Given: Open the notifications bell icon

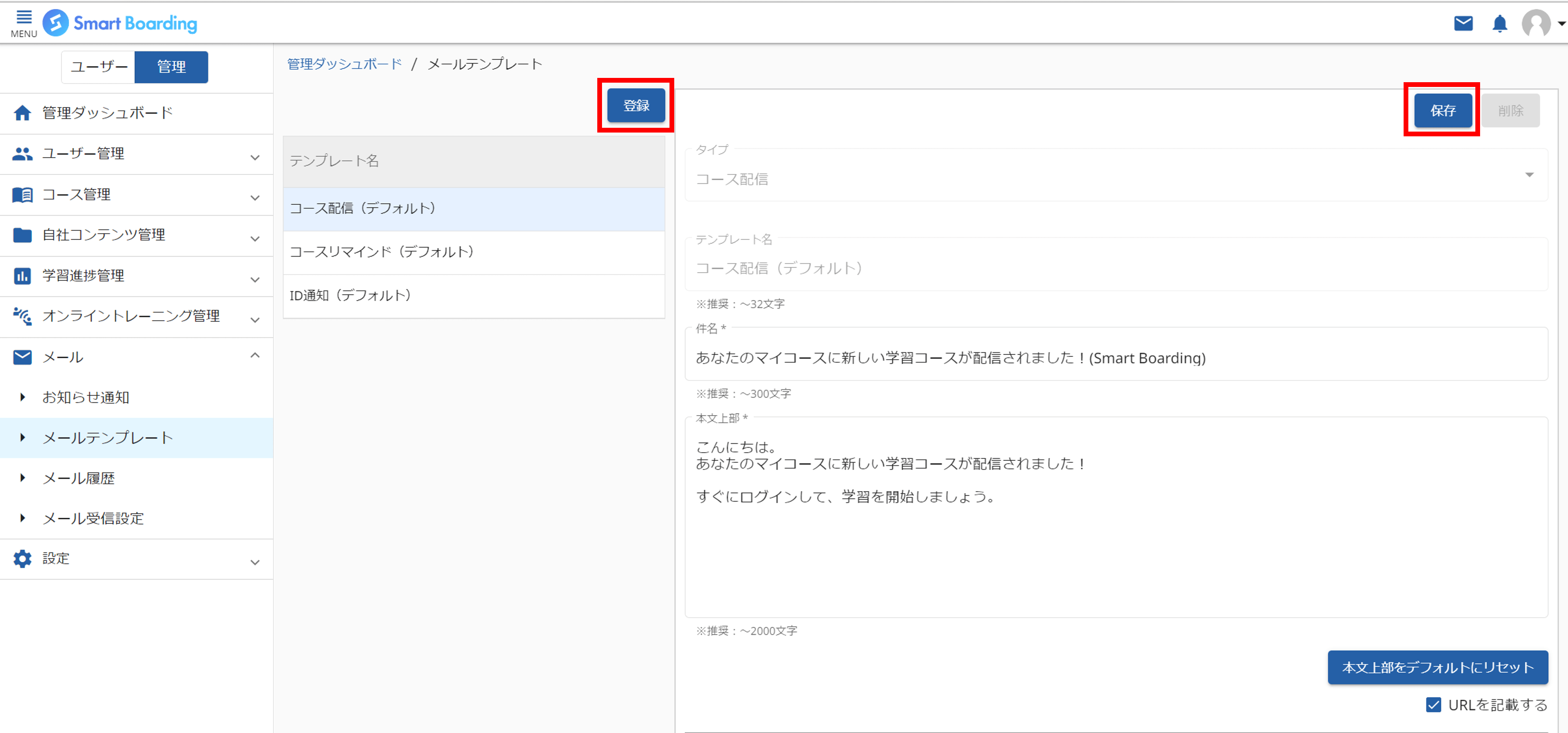Looking at the screenshot, I should (x=1500, y=24).
